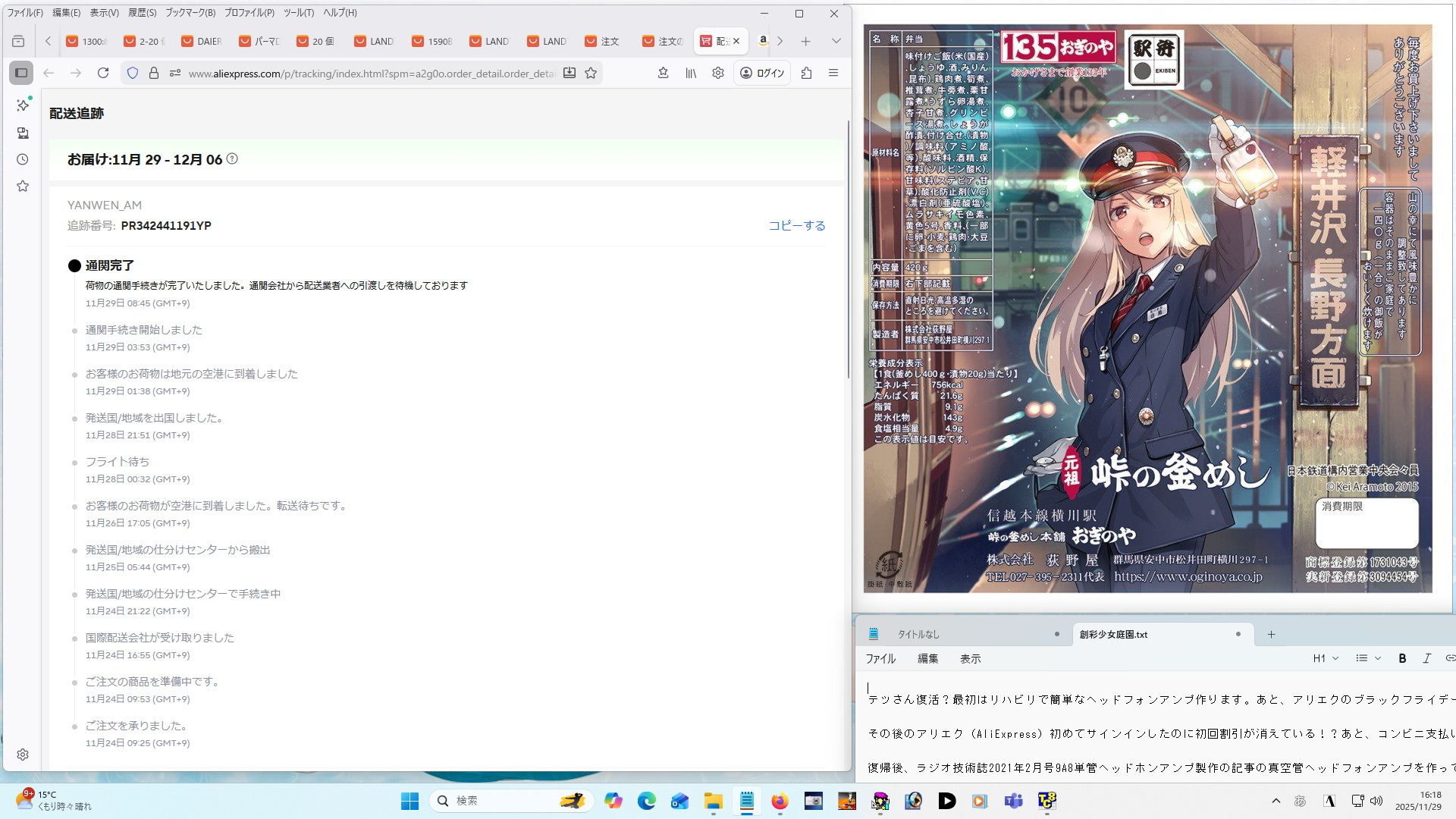Open the list all tabs chevron
Viewport: 1456px width, 819px height.
point(836,41)
